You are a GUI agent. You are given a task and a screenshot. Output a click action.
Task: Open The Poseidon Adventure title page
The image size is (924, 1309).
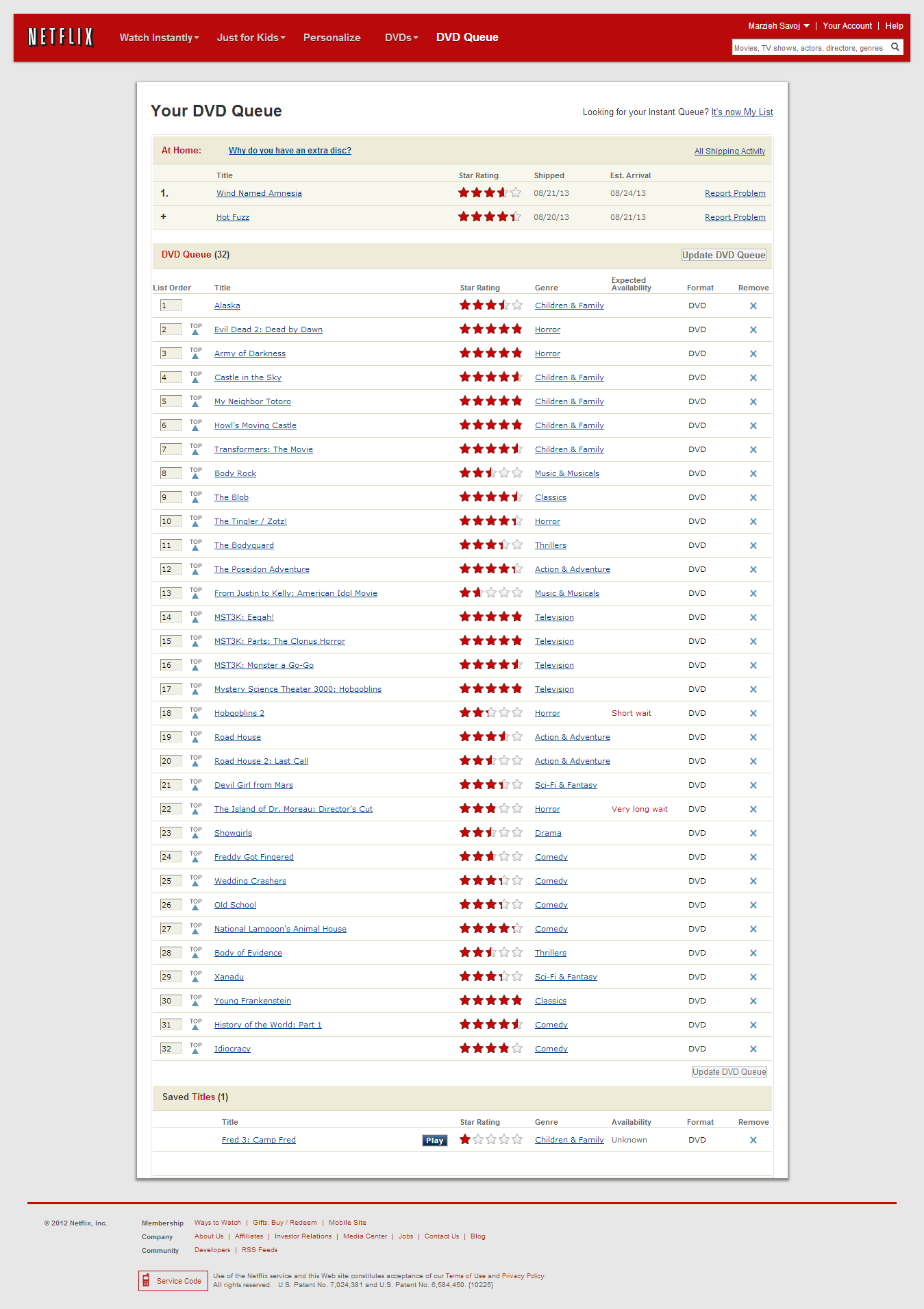[262, 569]
